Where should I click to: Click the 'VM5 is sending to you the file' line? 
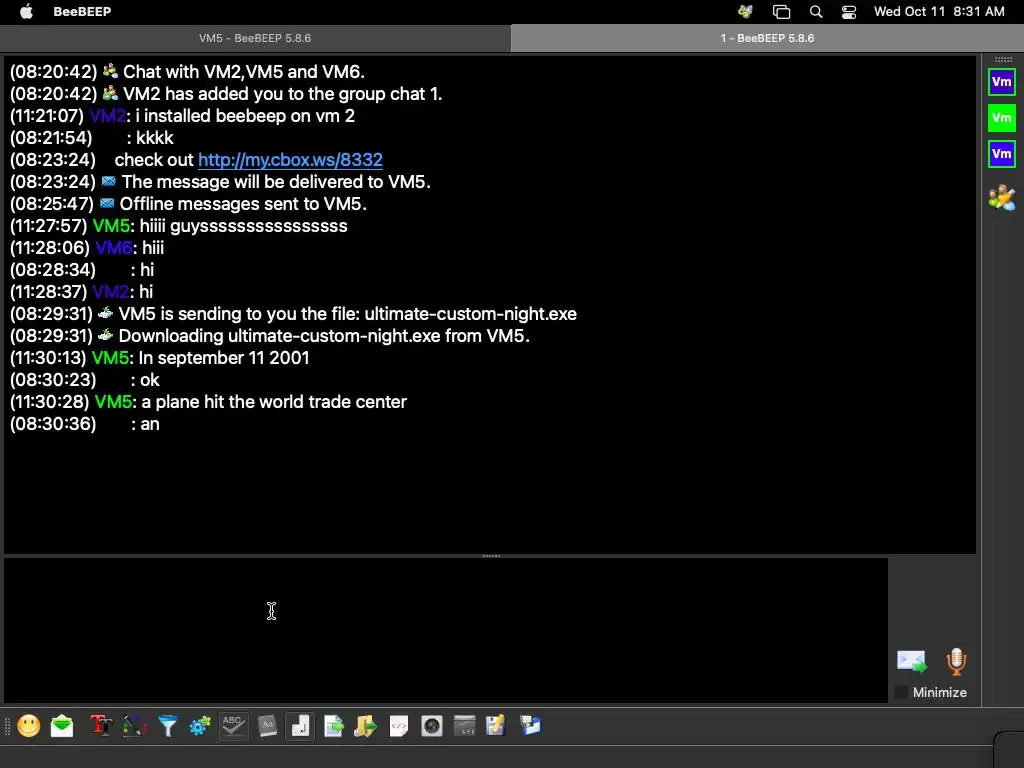[x=347, y=314]
